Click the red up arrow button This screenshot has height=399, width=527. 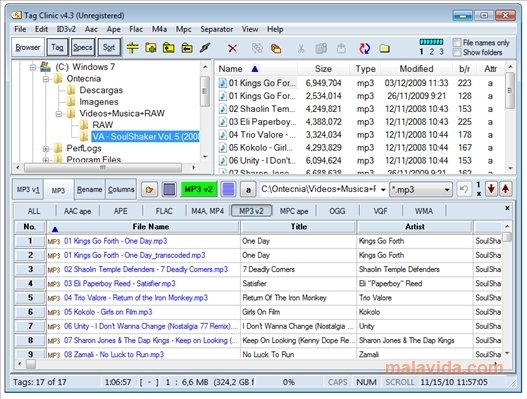(505, 189)
